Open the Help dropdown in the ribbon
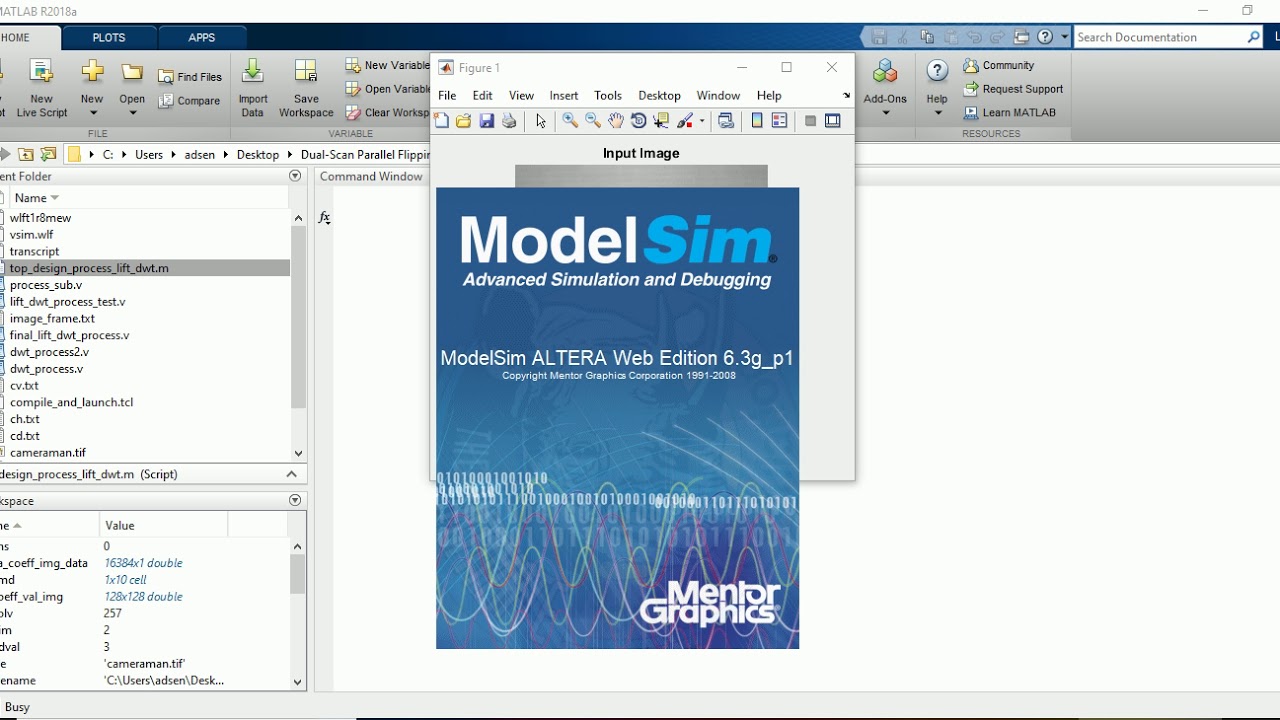The width and height of the screenshot is (1280, 720). click(x=937, y=88)
